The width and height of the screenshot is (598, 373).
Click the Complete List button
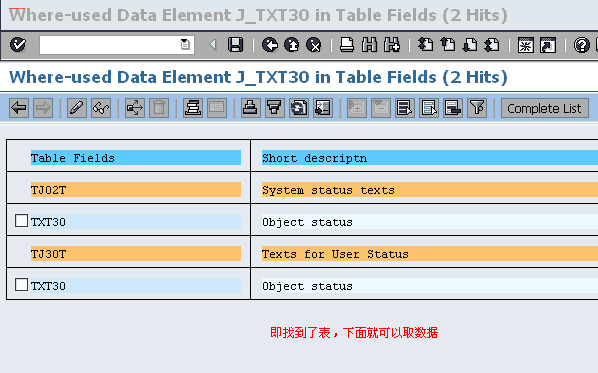(x=545, y=108)
